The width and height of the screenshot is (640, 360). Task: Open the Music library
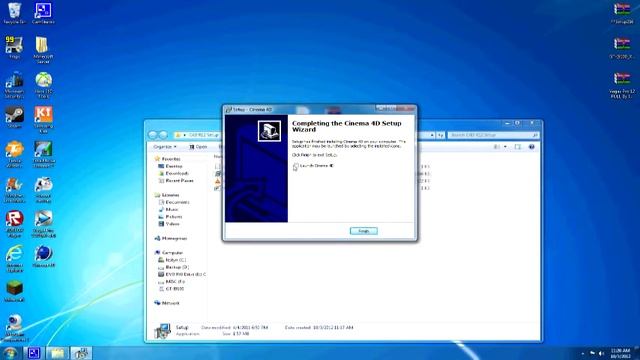tap(168, 209)
